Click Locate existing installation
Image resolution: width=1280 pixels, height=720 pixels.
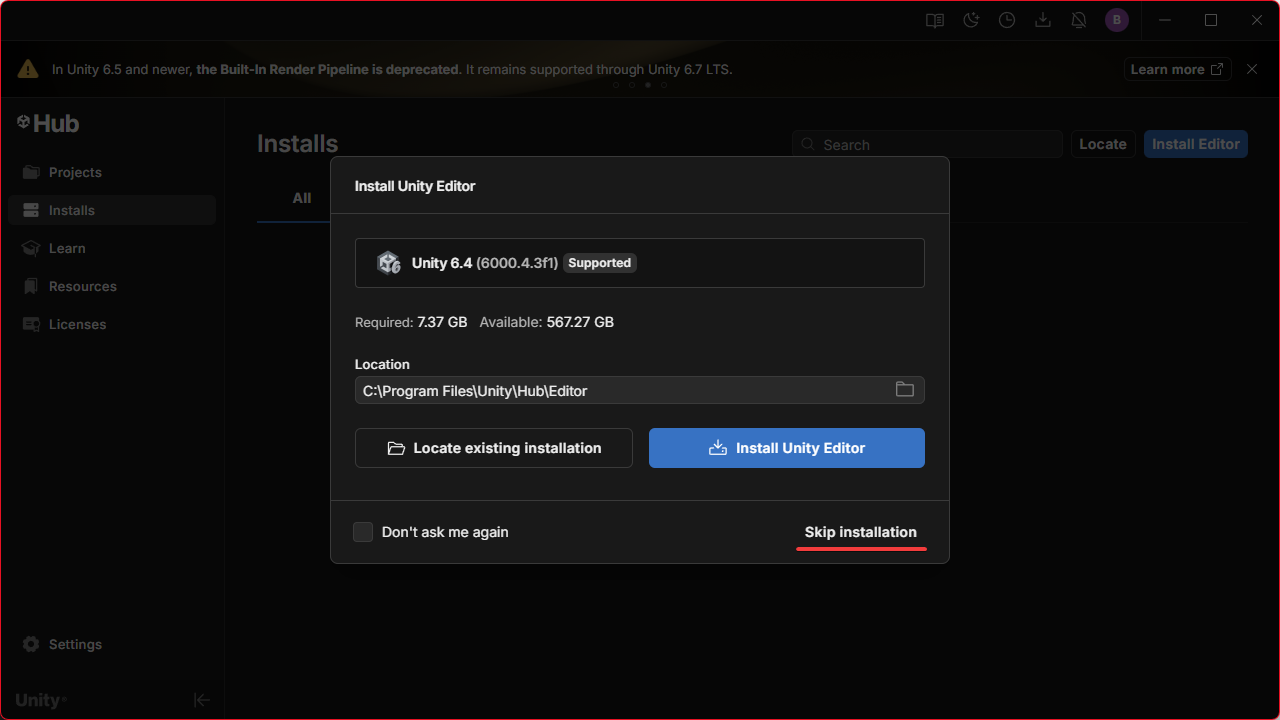[x=494, y=448]
